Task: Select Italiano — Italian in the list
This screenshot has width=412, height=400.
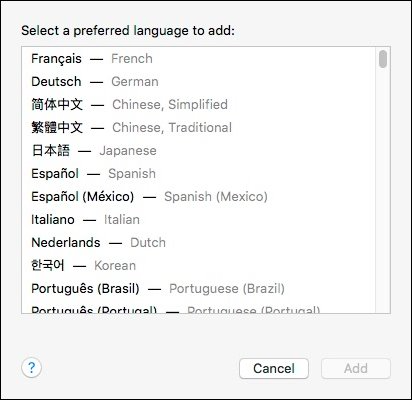Action: [199, 220]
